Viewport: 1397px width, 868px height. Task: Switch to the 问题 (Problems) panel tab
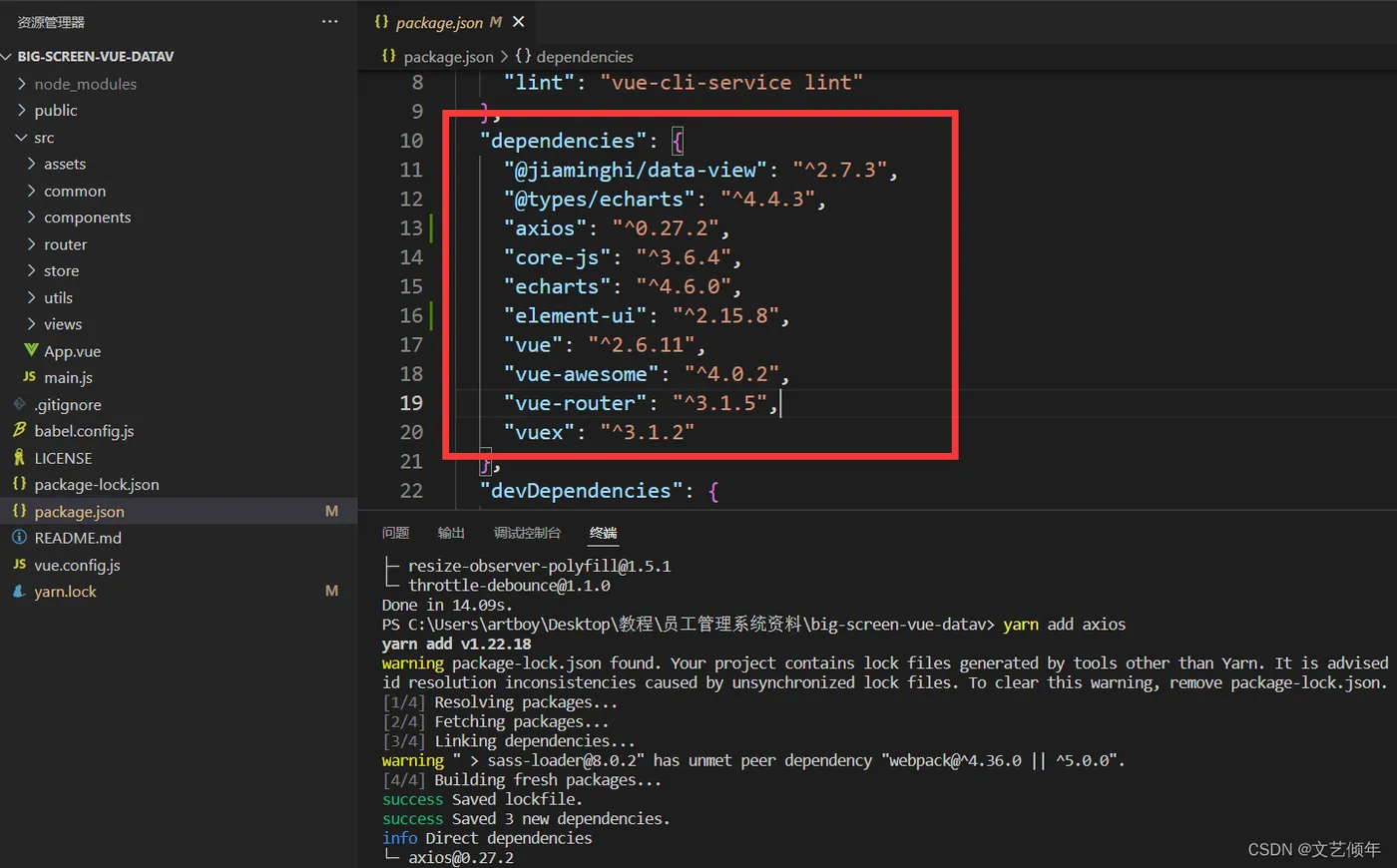[x=396, y=533]
